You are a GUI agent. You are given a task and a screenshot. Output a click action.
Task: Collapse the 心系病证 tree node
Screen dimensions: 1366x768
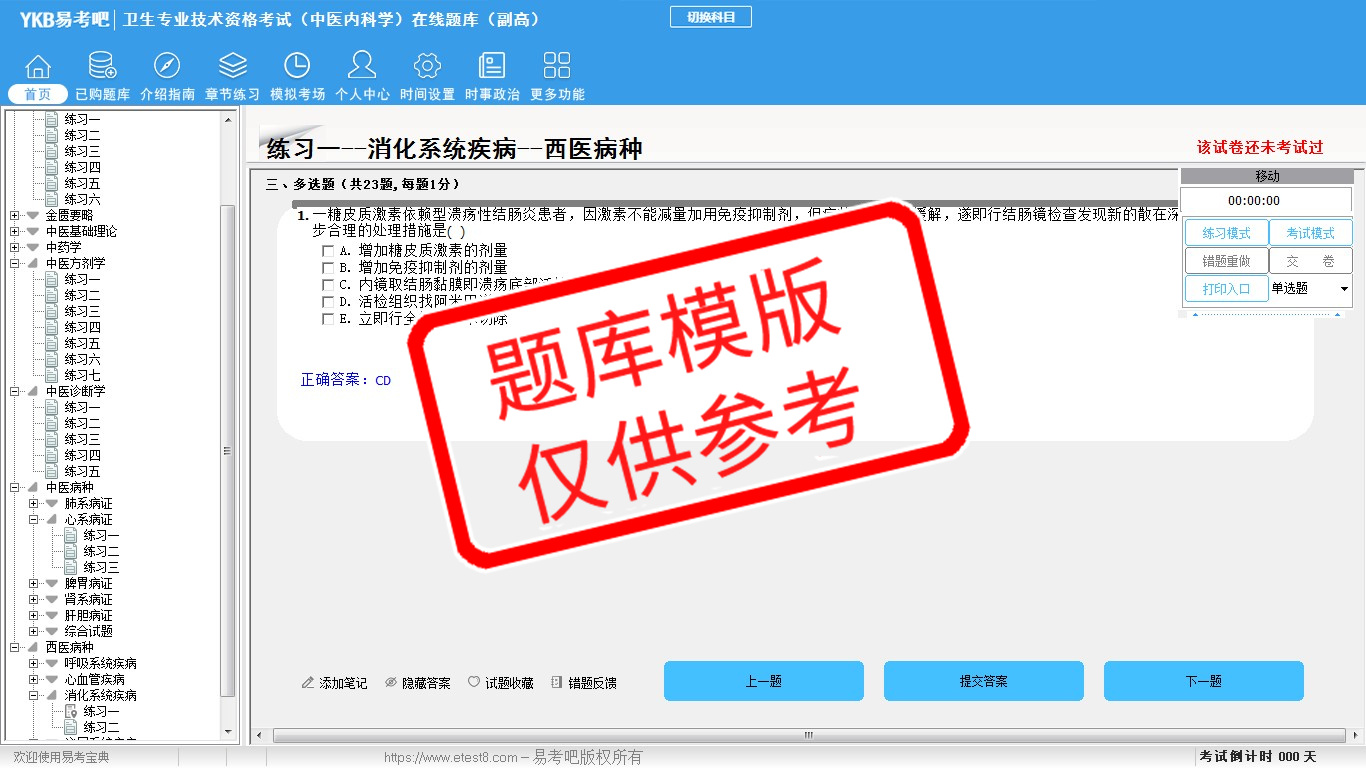pos(34,519)
